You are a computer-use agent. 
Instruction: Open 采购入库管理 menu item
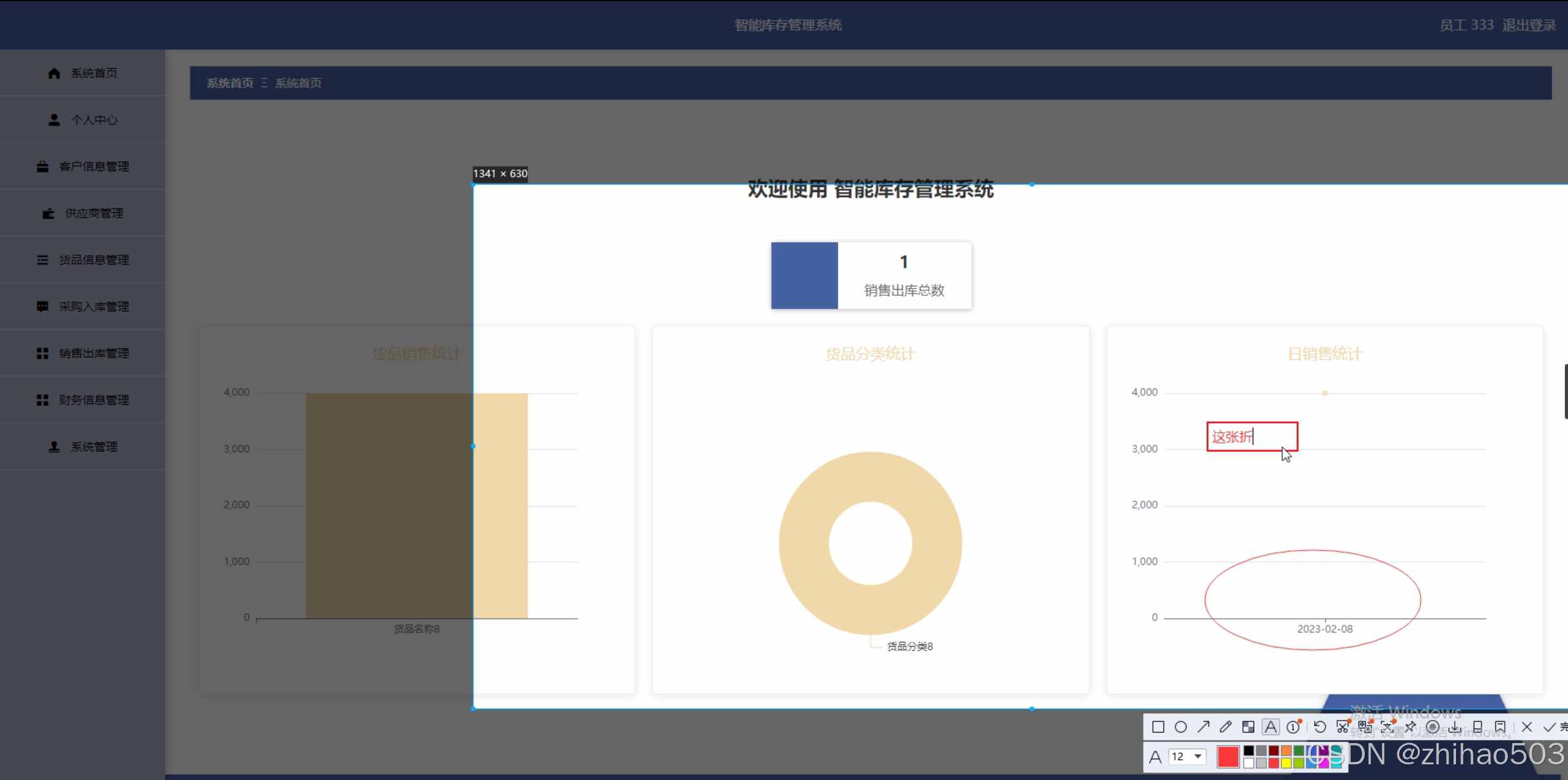pyautogui.click(x=83, y=306)
